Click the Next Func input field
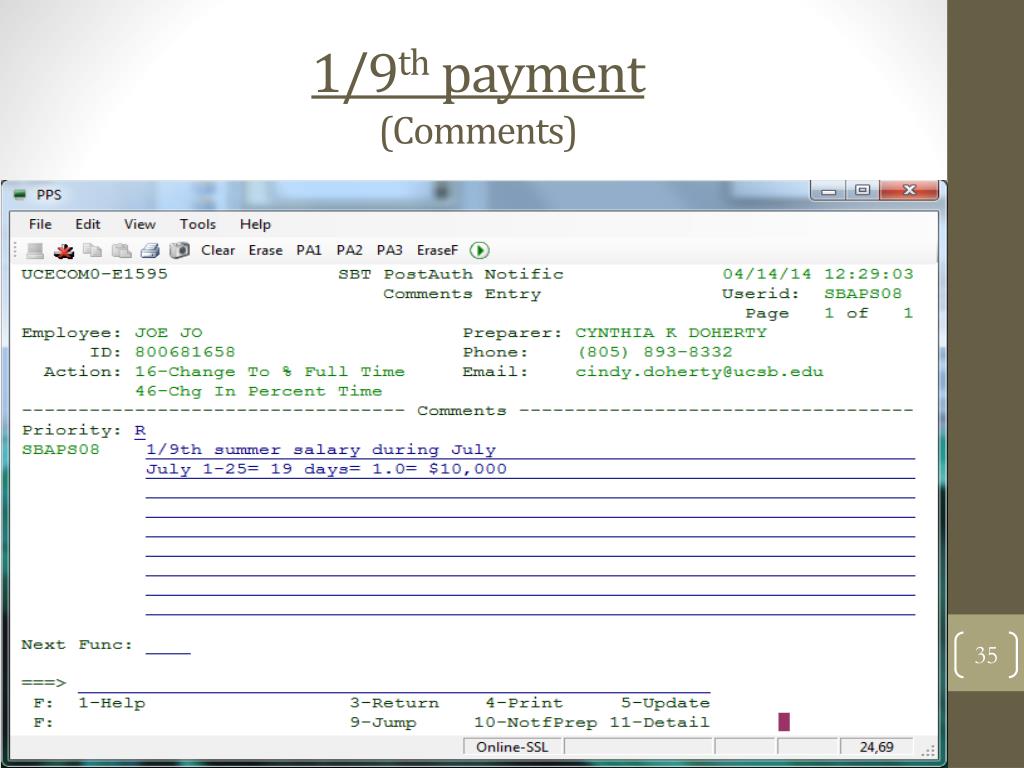Viewport: 1024px width, 768px height. [167, 645]
